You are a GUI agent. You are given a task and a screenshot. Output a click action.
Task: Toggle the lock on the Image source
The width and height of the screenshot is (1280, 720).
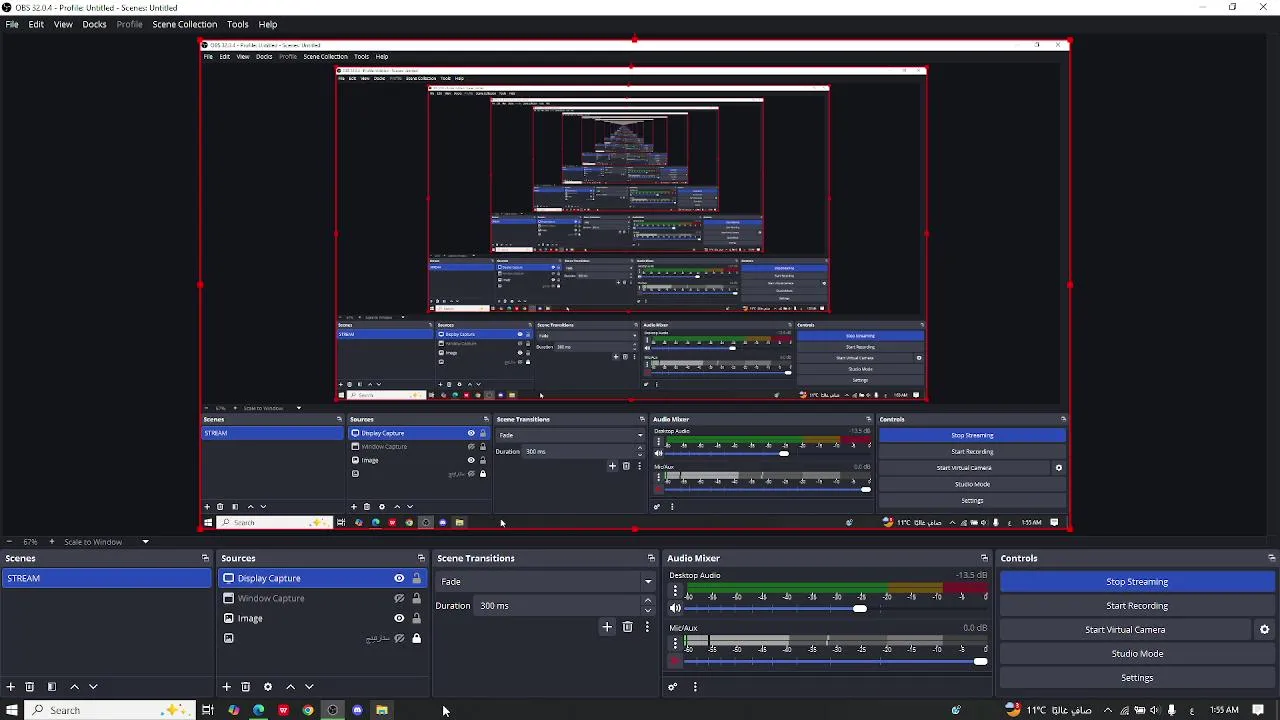point(416,618)
